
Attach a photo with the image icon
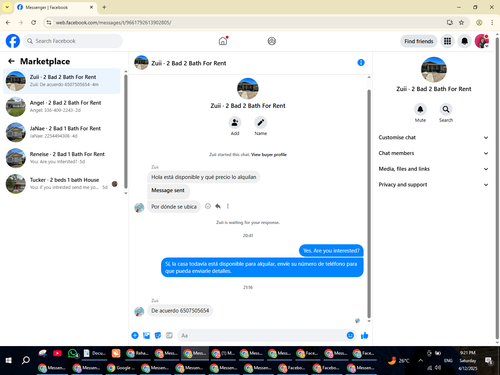[x=146, y=335]
